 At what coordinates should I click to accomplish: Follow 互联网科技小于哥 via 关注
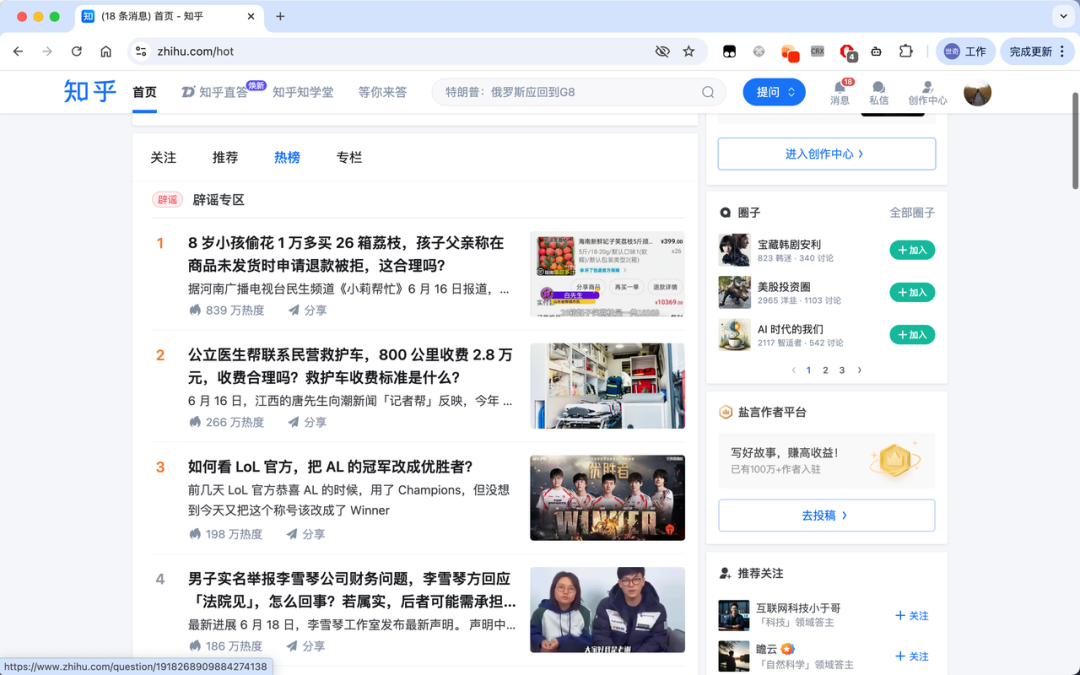[x=911, y=616]
